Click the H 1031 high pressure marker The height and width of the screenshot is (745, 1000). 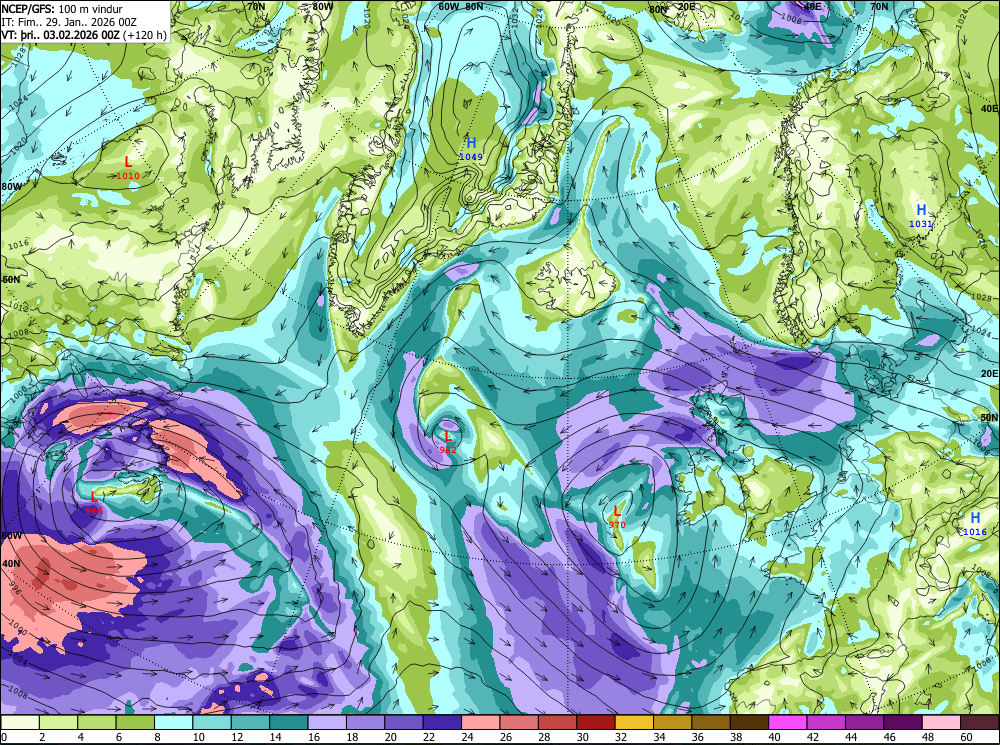pyautogui.click(x=921, y=216)
